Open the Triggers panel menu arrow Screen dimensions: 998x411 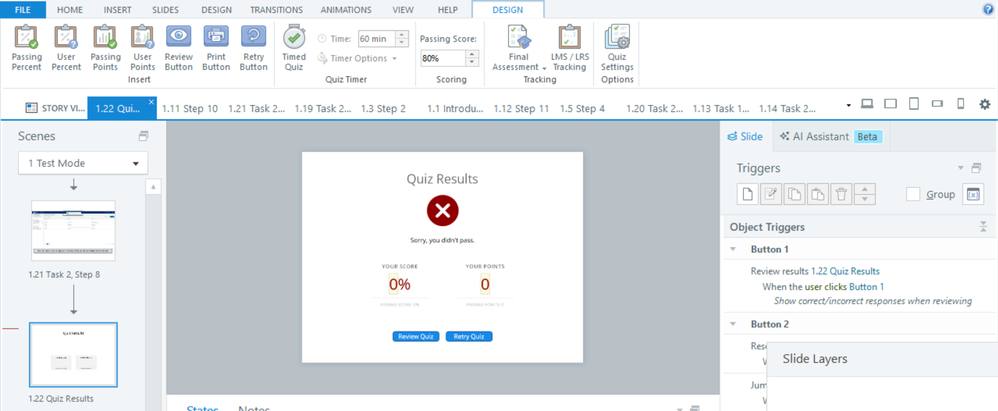point(961,169)
